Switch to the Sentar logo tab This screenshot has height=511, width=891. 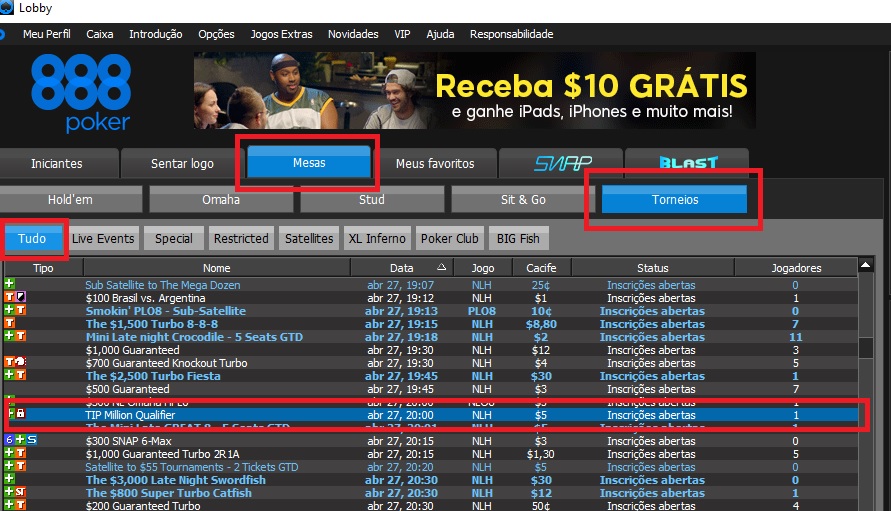182,164
